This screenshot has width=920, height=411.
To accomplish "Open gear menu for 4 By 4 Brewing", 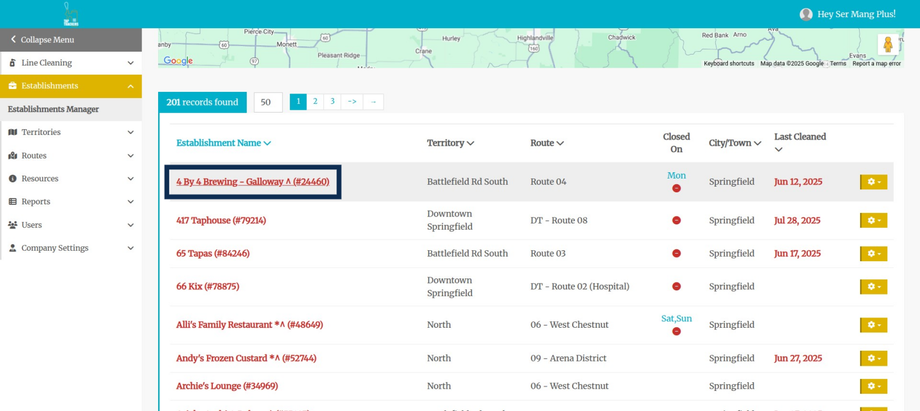I will point(874,182).
